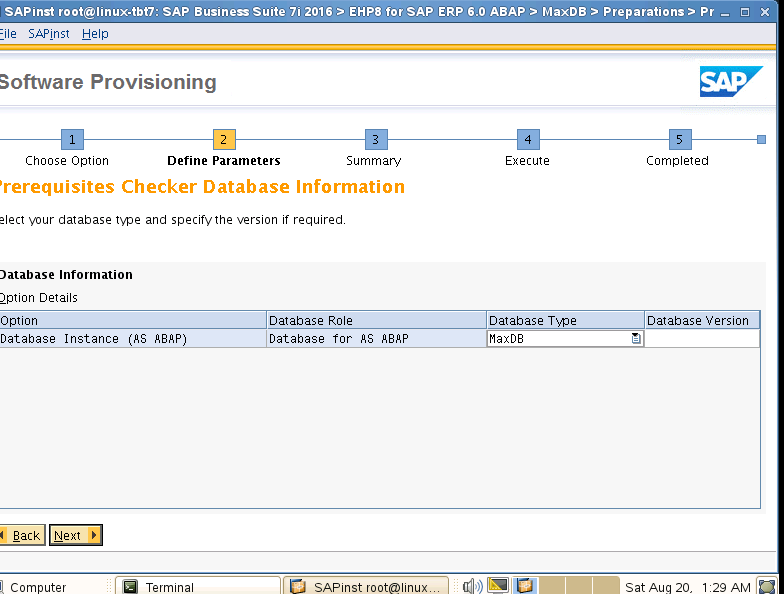Minimize the SAPinst window
The height and width of the screenshot is (594, 784).
[725, 12]
